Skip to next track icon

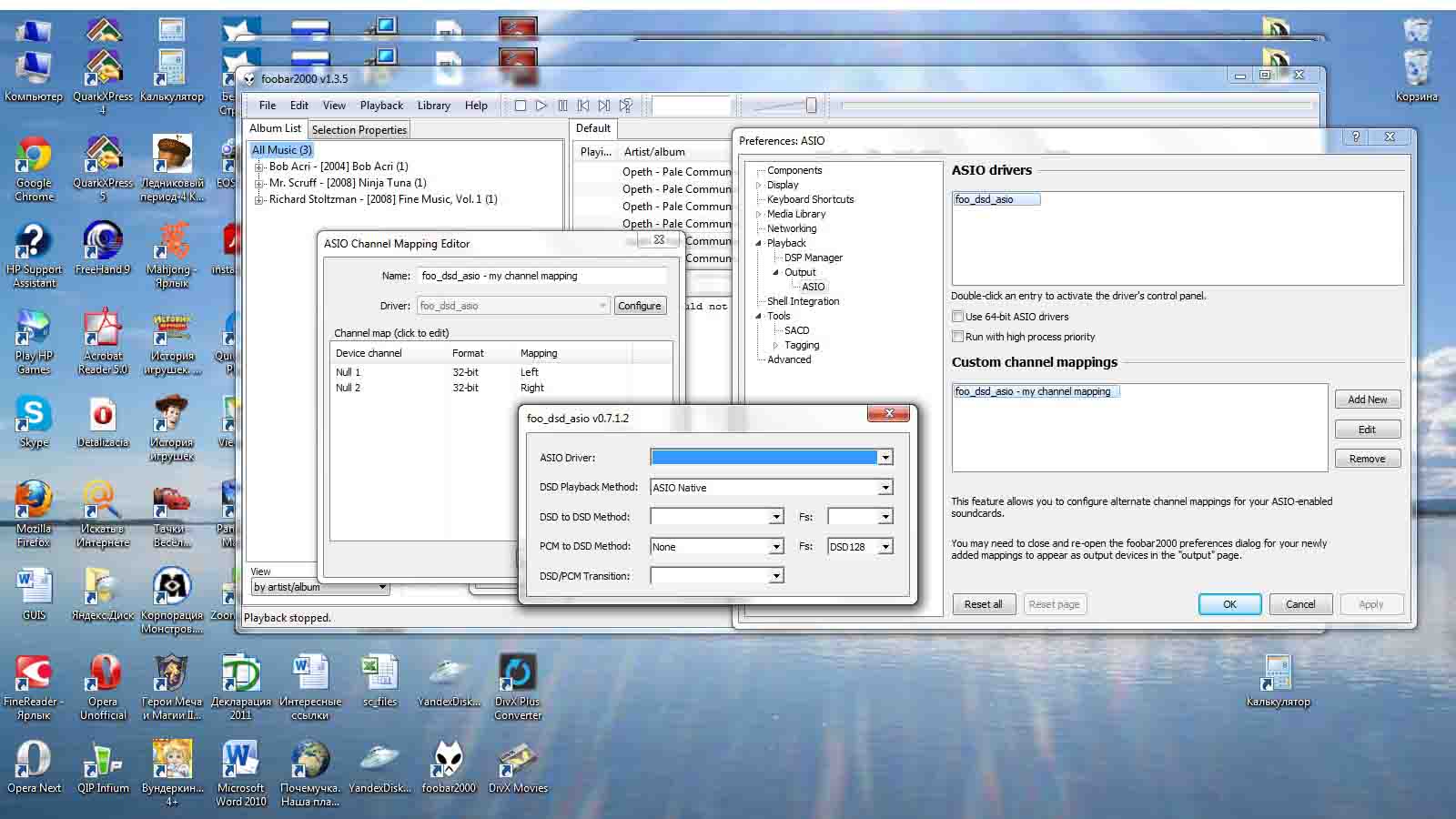604,106
